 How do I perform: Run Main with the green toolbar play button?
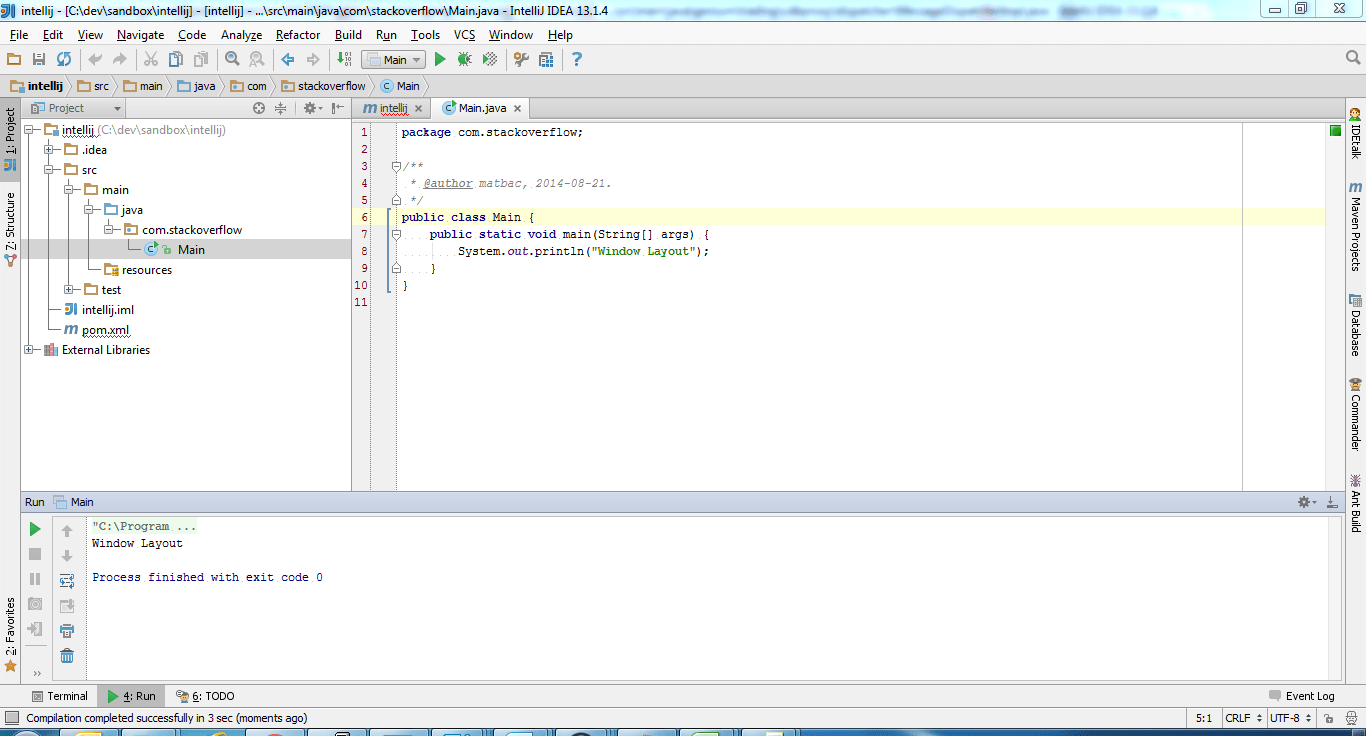tap(440, 60)
